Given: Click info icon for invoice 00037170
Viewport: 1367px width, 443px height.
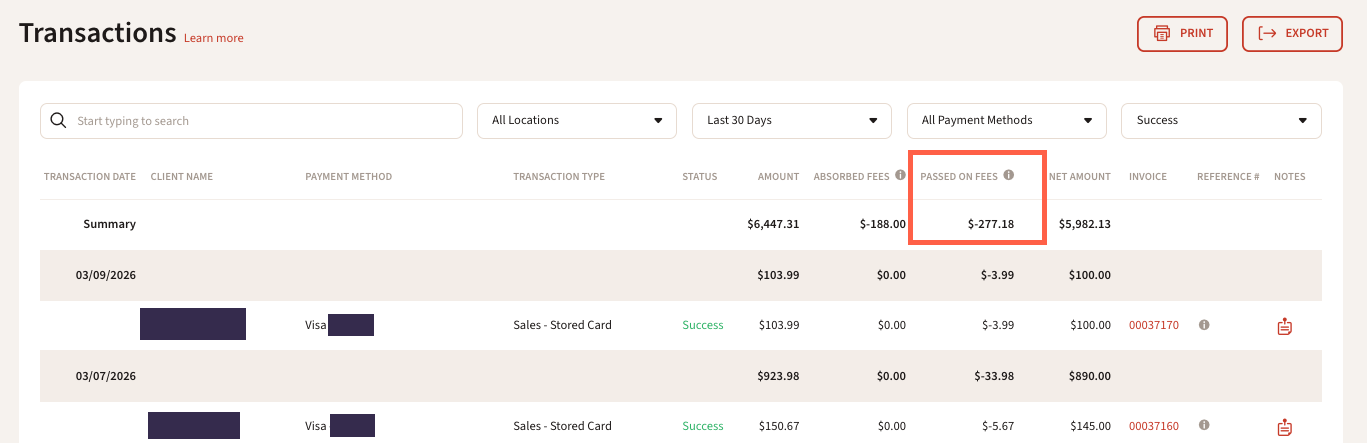Looking at the screenshot, I should tap(1204, 325).
